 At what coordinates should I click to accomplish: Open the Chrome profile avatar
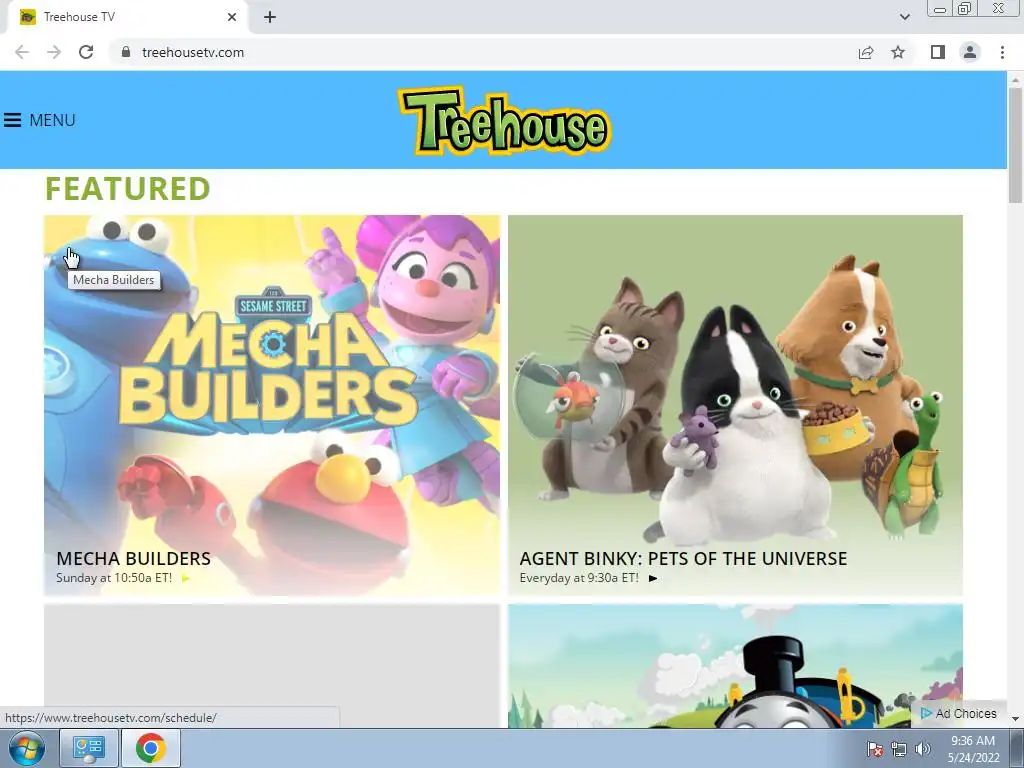[970, 52]
